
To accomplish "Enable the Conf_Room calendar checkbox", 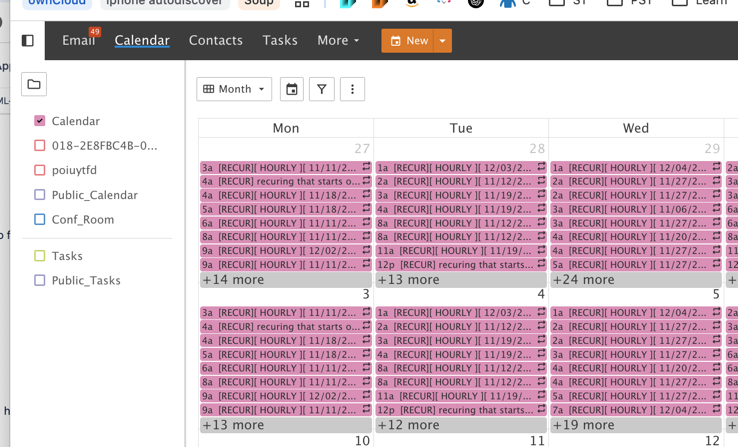I will pyautogui.click(x=40, y=219).
